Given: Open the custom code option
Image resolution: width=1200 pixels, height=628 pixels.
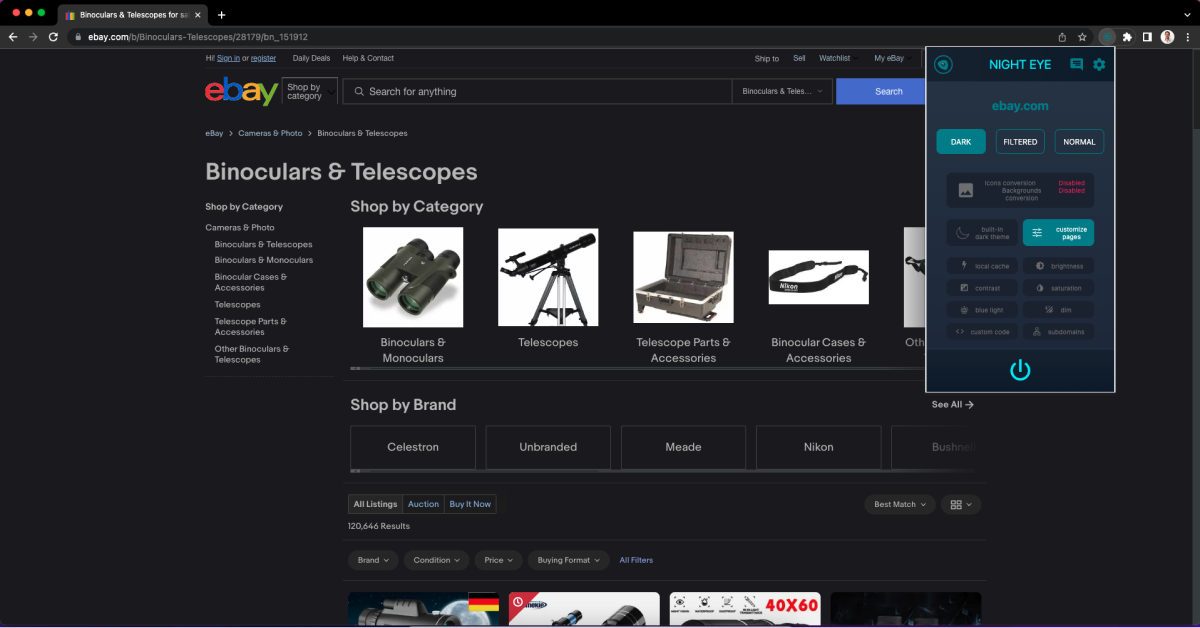Looking at the screenshot, I should [981, 332].
